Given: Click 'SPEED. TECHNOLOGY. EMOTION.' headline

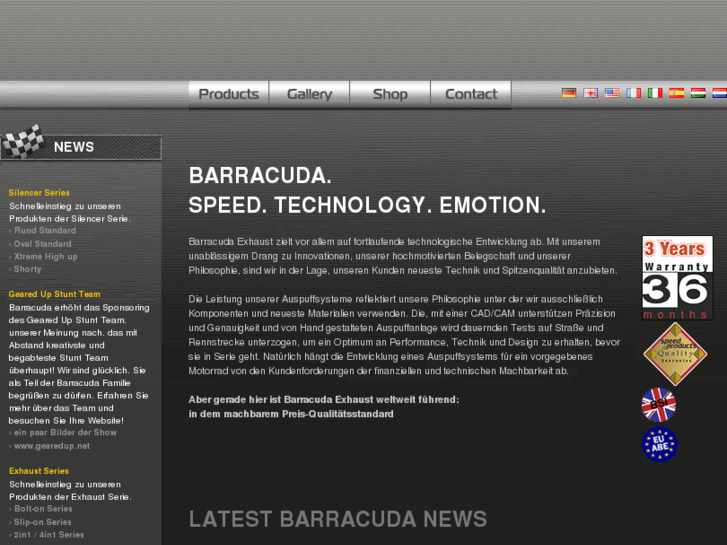Looking at the screenshot, I should (x=367, y=205).
